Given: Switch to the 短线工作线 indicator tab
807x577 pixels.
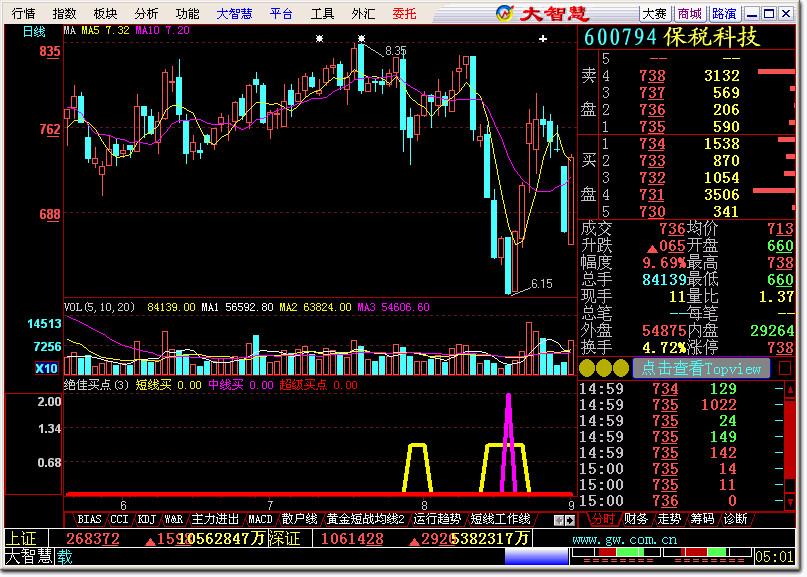Looking at the screenshot, I should [500, 519].
